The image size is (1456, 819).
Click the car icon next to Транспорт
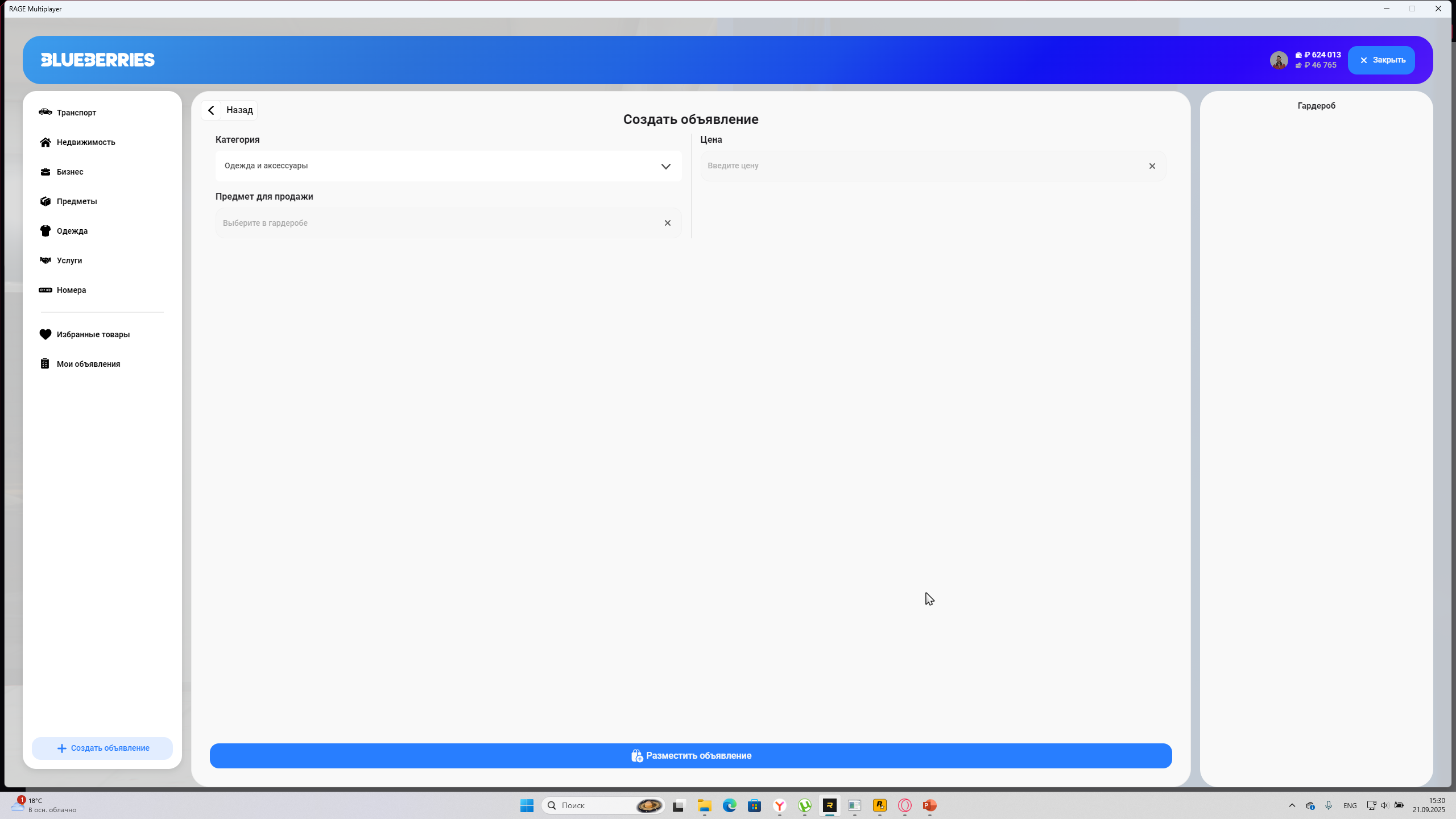[45, 112]
